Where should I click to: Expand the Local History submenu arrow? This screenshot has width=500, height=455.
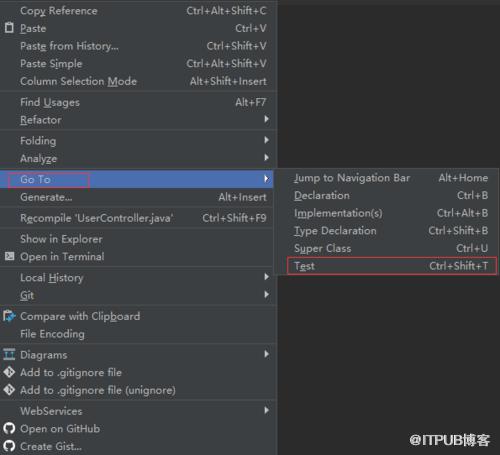coord(266,277)
